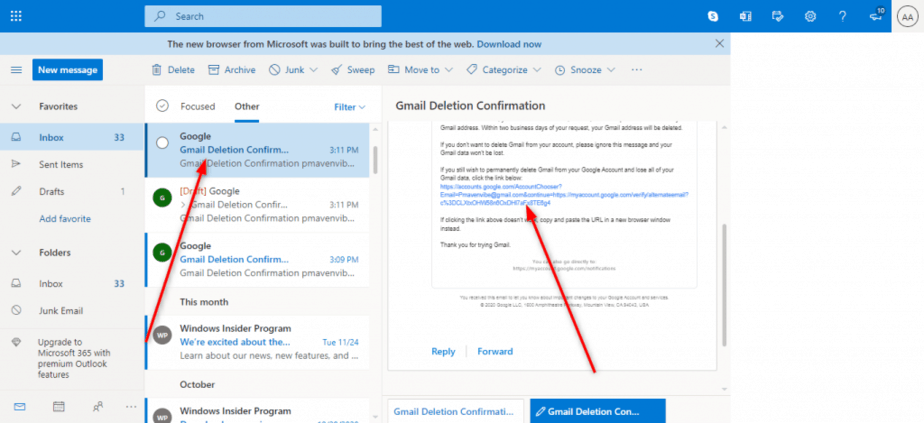The height and width of the screenshot is (423, 924).
Task: Open Calendar icon in bottom bar
Action: pos(58,407)
